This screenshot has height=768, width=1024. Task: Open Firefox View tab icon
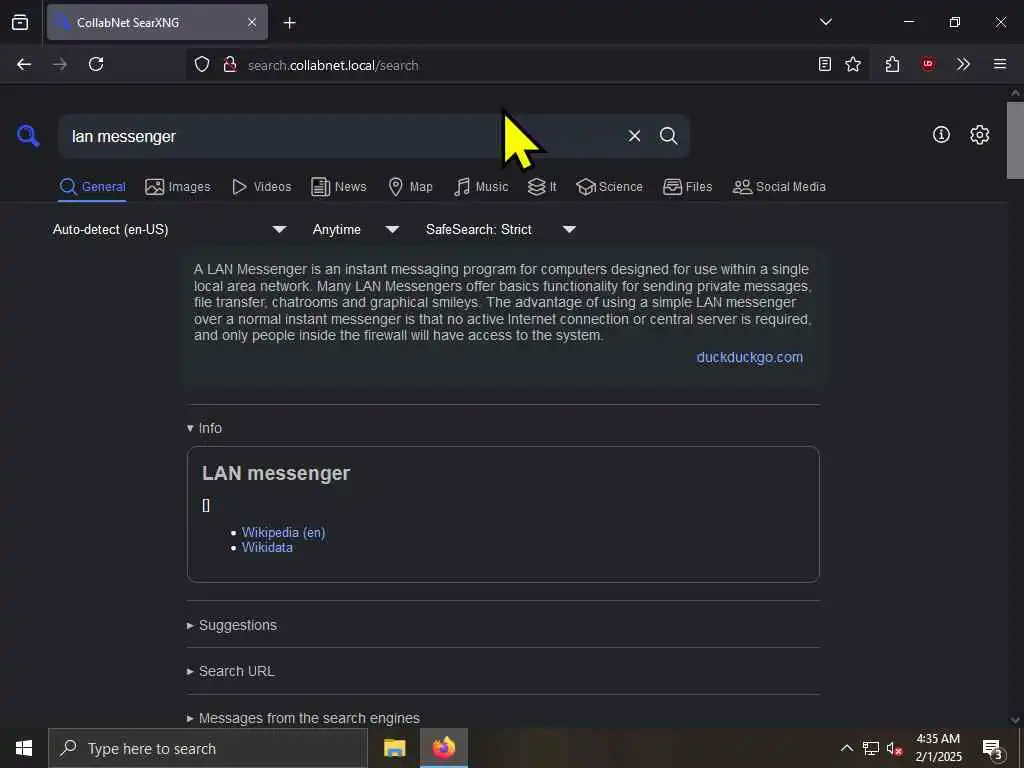click(x=20, y=22)
